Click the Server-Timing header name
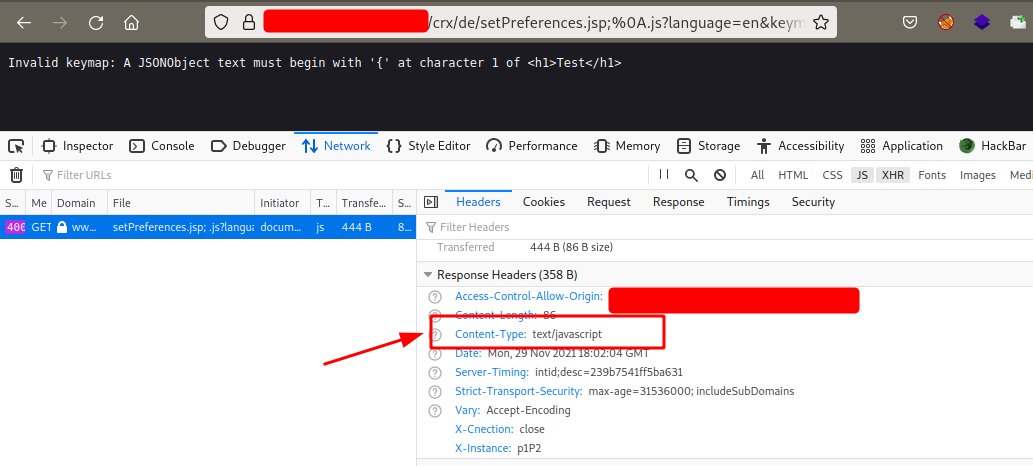The height and width of the screenshot is (466, 1033). [x=491, y=372]
